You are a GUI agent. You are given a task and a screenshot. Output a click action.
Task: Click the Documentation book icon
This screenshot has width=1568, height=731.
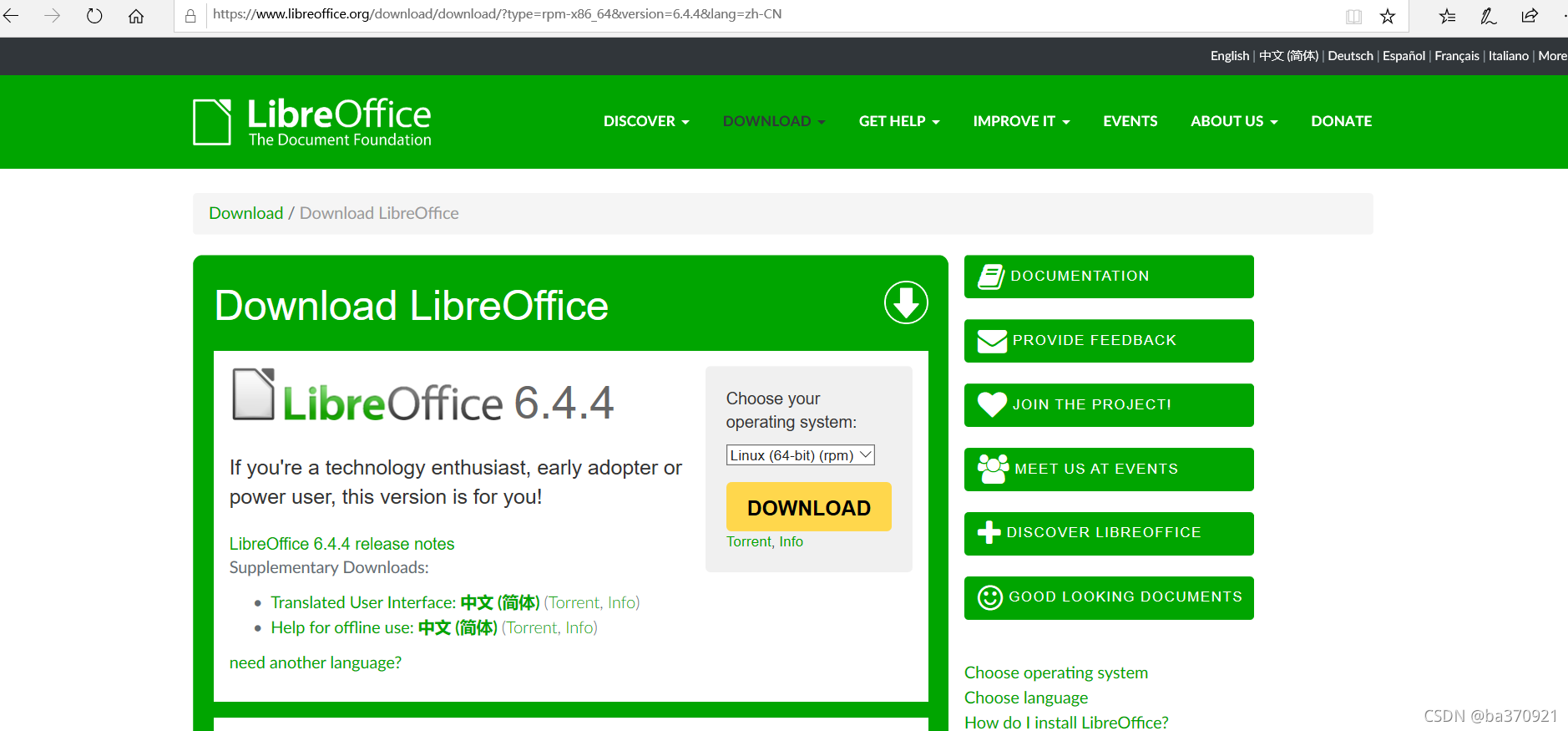click(991, 277)
